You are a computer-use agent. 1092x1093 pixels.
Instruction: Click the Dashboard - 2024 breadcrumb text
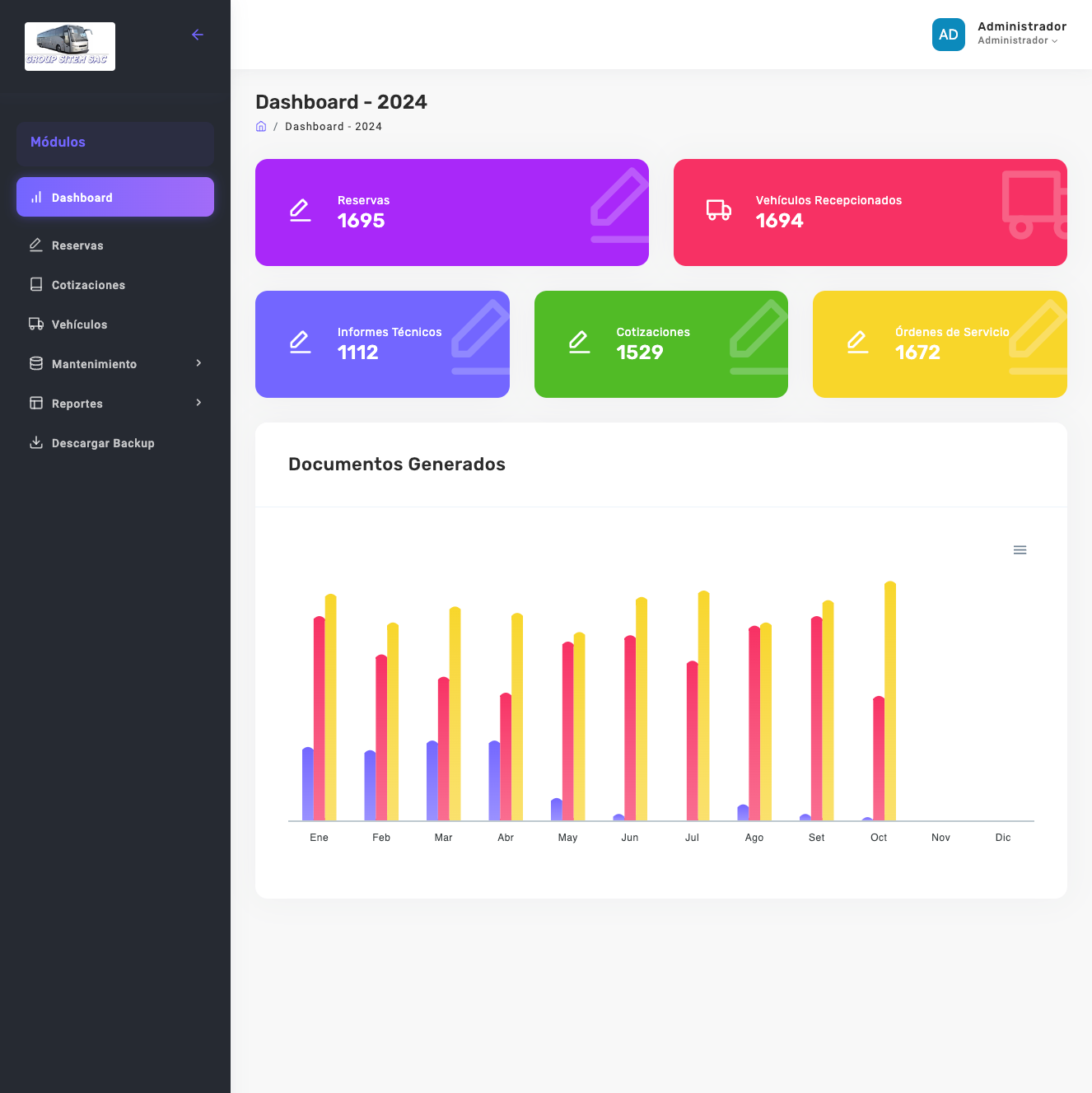tap(334, 127)
